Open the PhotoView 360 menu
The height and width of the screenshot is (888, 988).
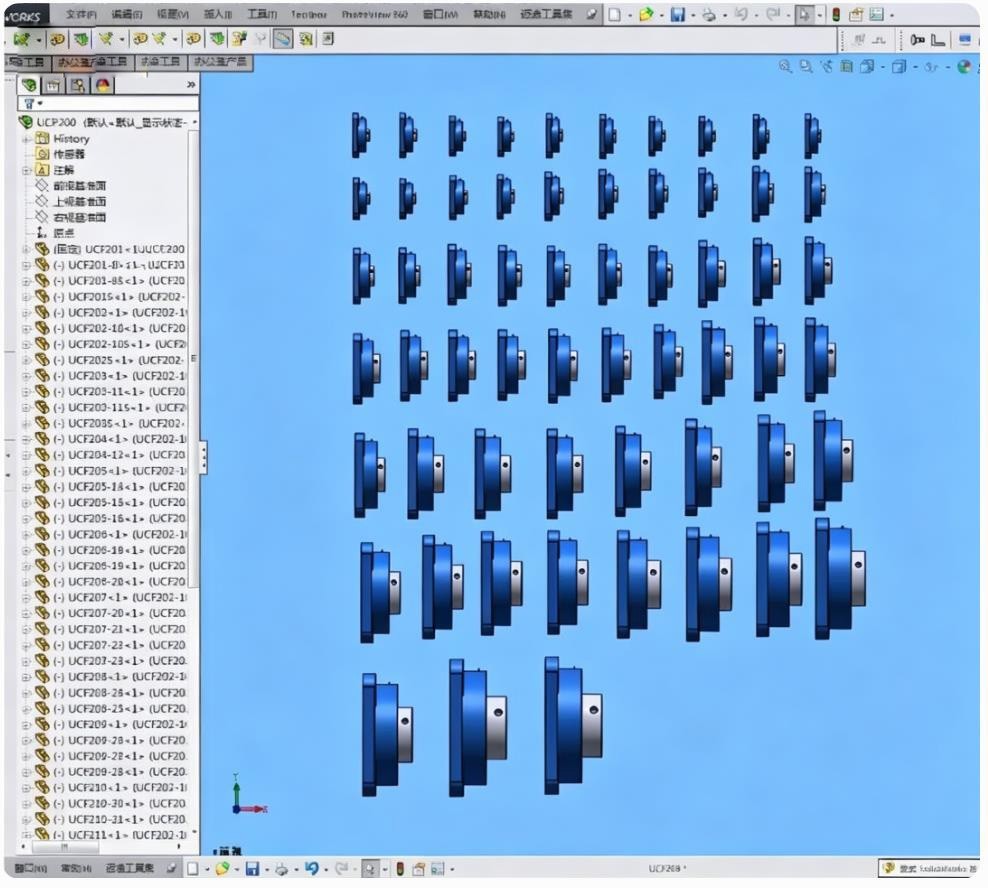click(x=374, y=14)
